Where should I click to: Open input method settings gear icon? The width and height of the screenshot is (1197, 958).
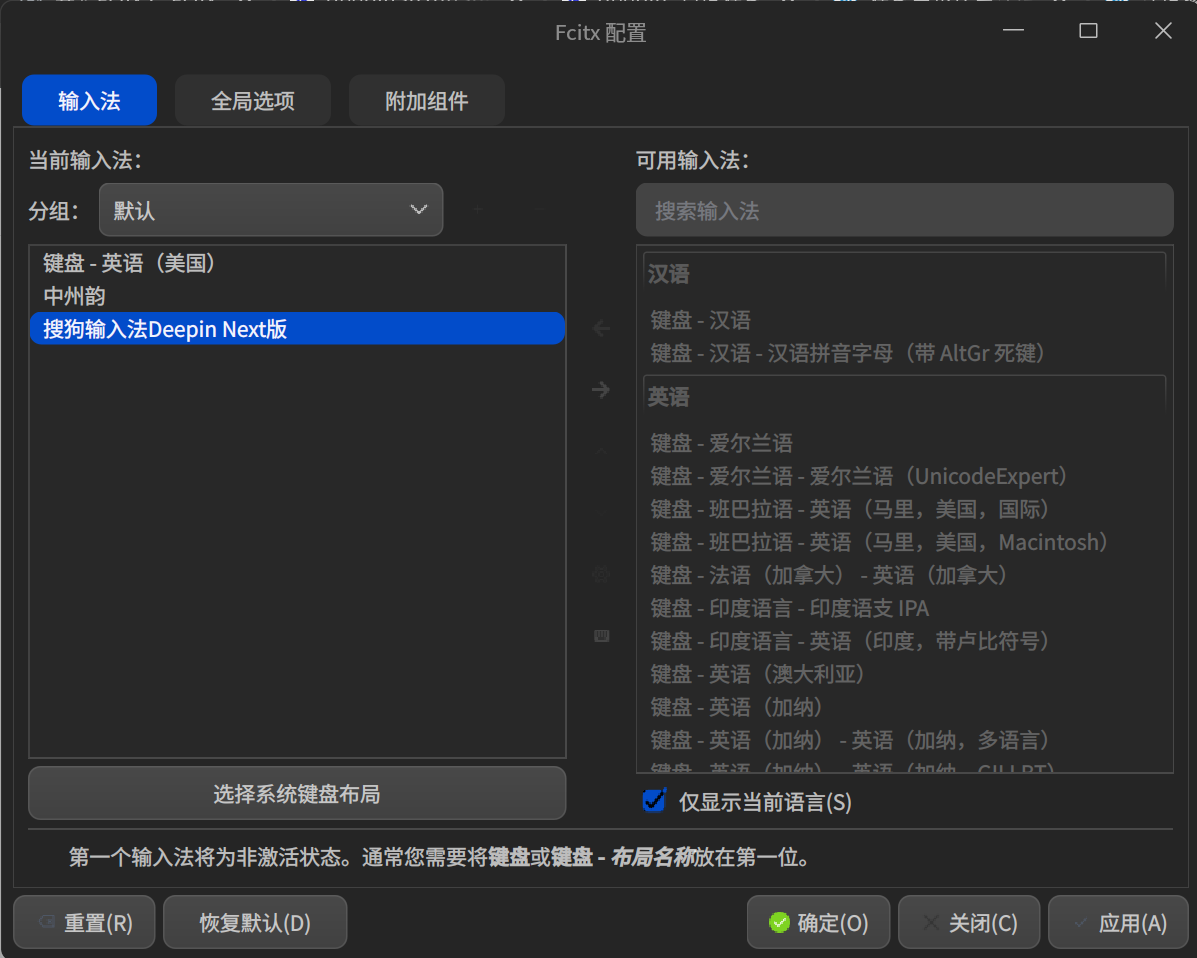pos(601,574)
